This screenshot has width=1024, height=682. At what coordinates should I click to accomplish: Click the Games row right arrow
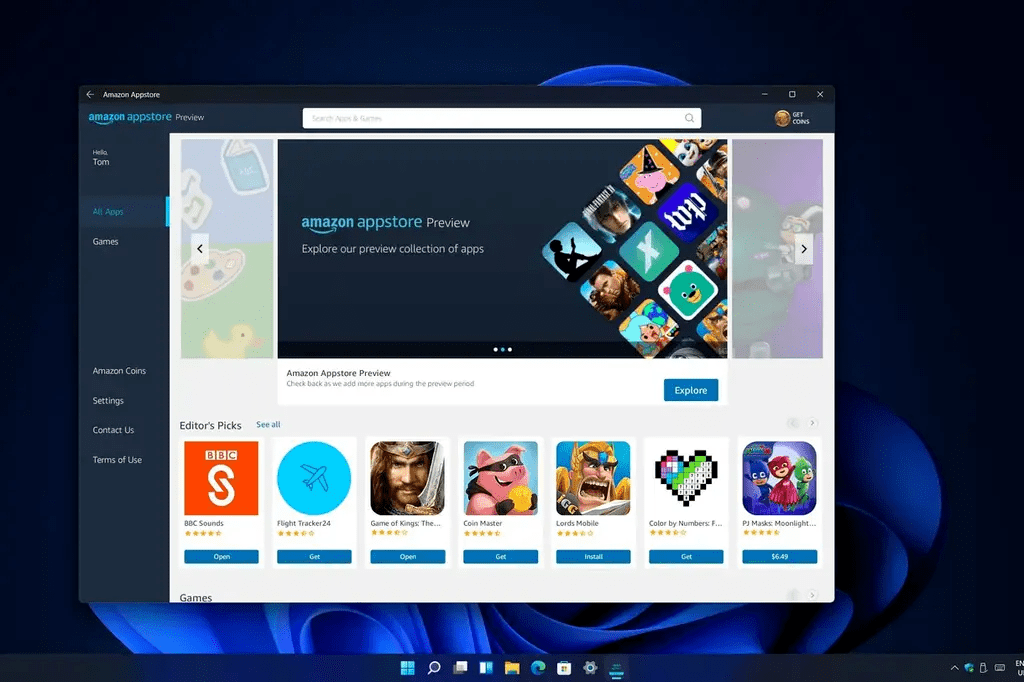click(x=812, y=595)
